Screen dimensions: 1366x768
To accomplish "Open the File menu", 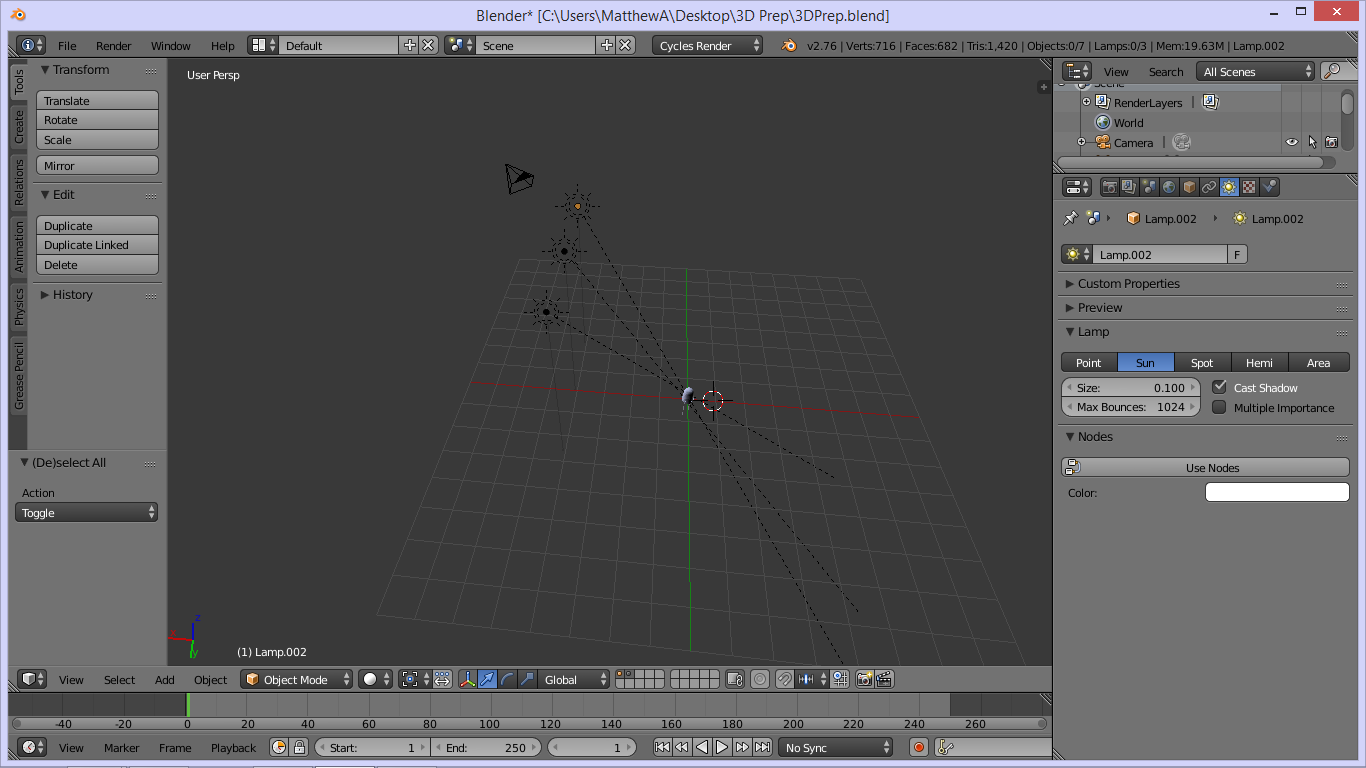I will coord(67,45).
